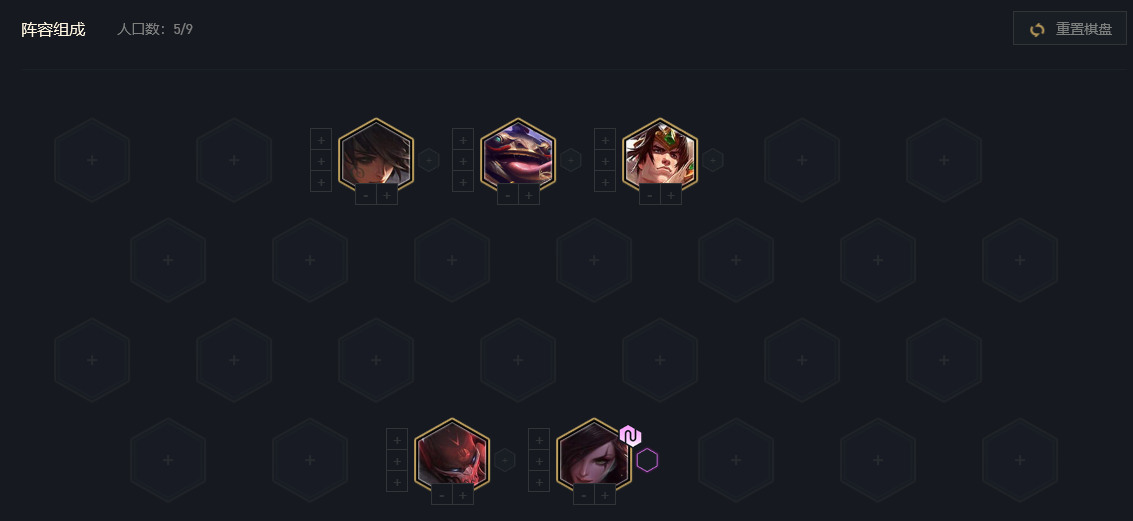This screenshot has width=1133, height=521.
Task: Click the purple hexagon slot beside red-haired champion
Action: (x=647, y=460)
